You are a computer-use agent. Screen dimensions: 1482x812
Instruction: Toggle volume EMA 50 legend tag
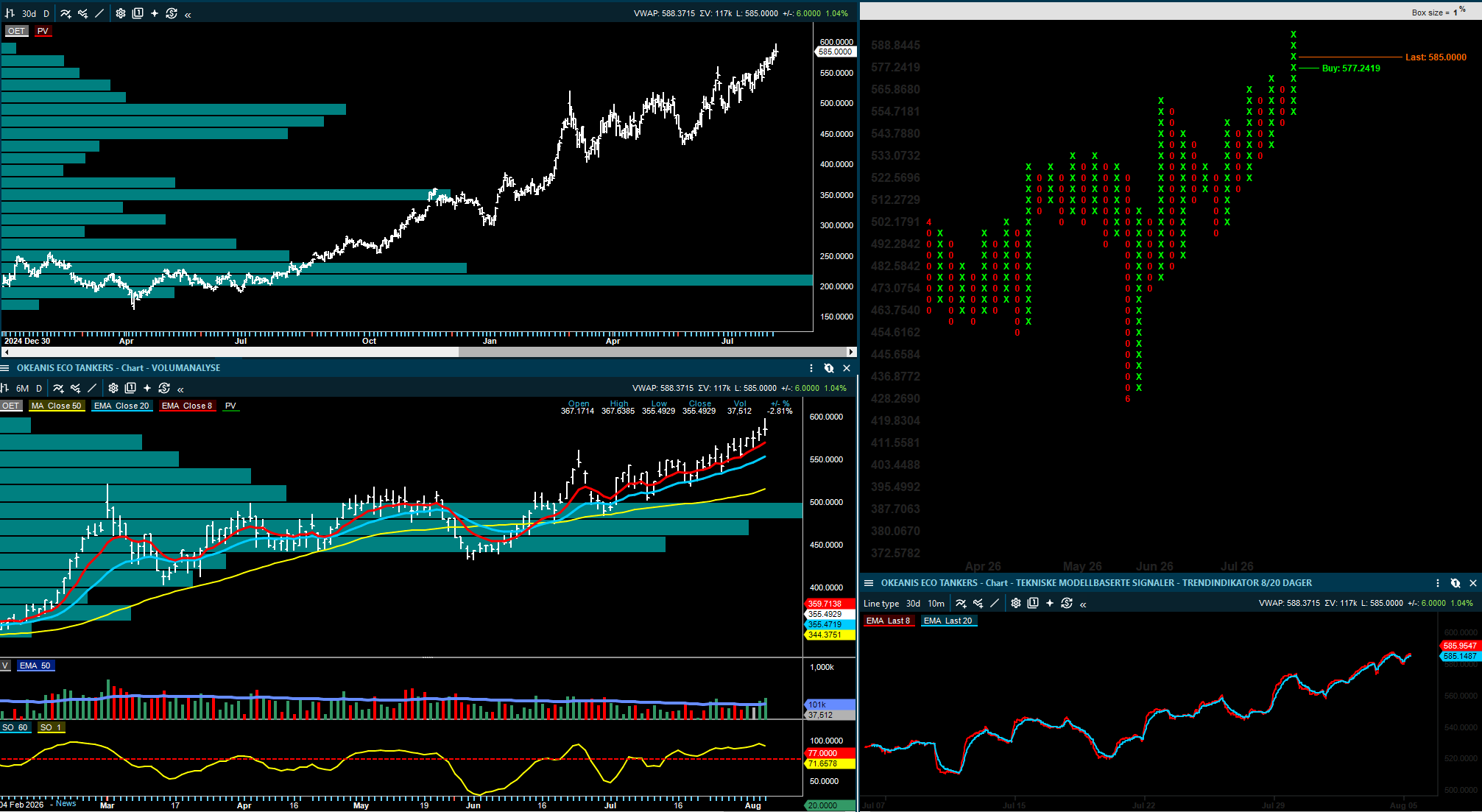pyautogui.click(x=35, y=666)
